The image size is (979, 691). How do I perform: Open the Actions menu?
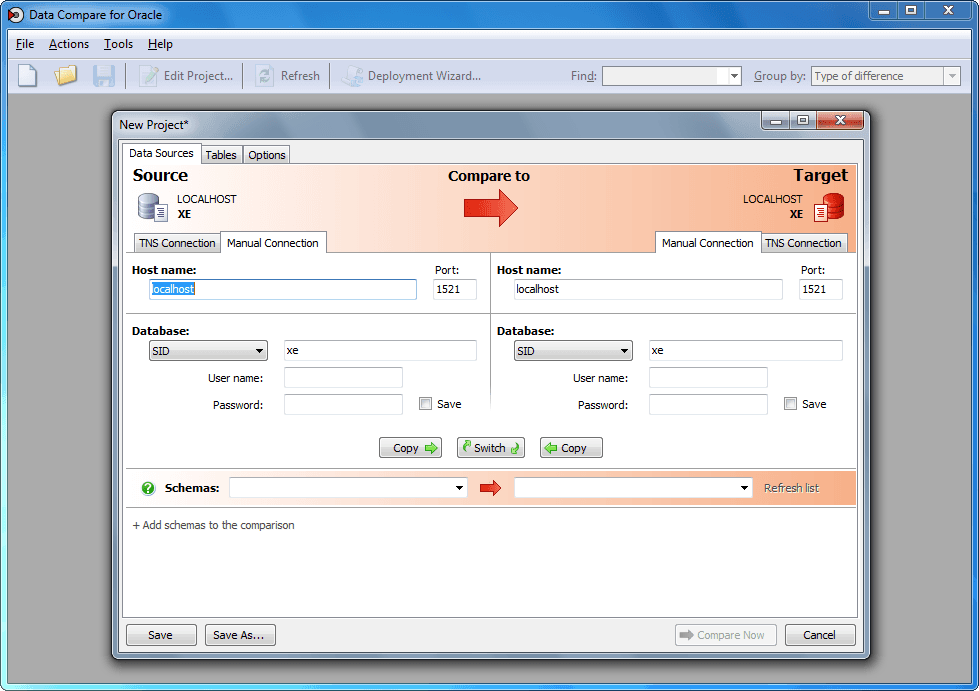click(x=69, y=44)
